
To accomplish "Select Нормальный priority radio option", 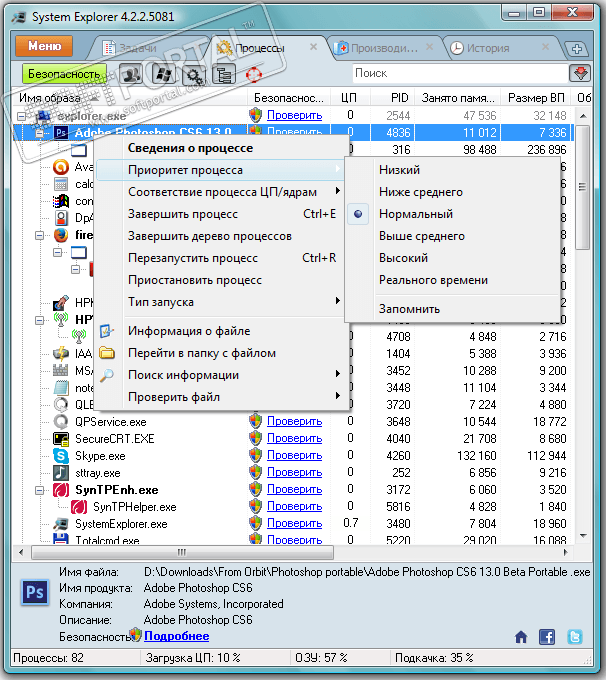I will click(452, 214).
